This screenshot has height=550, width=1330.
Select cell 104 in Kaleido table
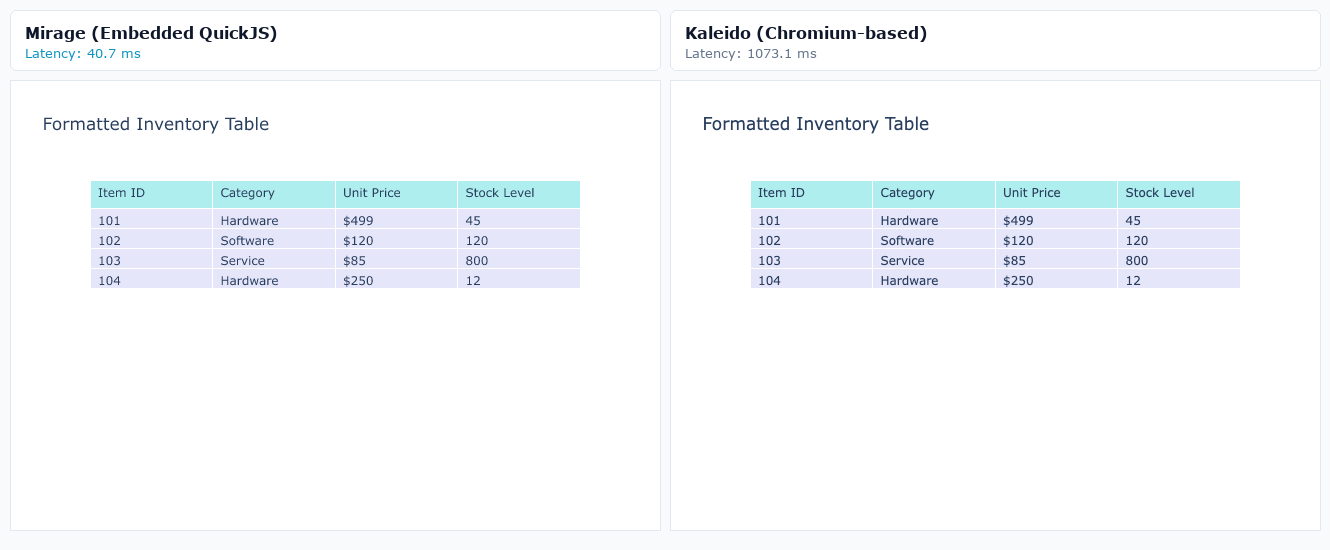[x=811, y=279]
